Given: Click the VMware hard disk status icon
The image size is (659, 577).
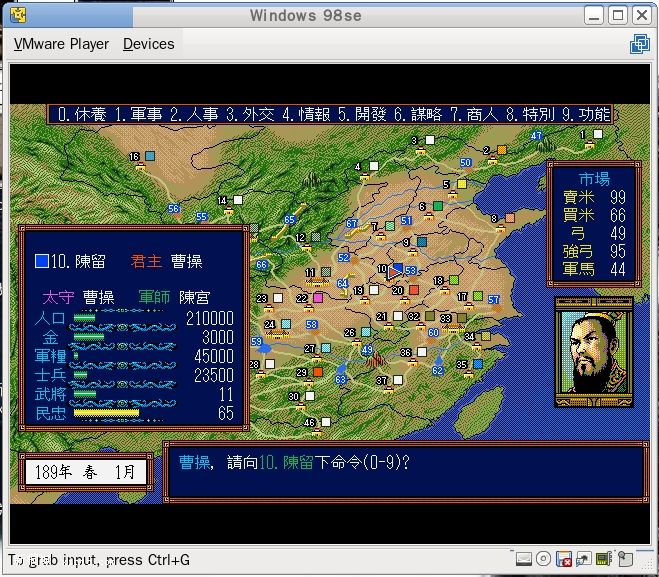Looking at the screenshot, I should point(522,558).
